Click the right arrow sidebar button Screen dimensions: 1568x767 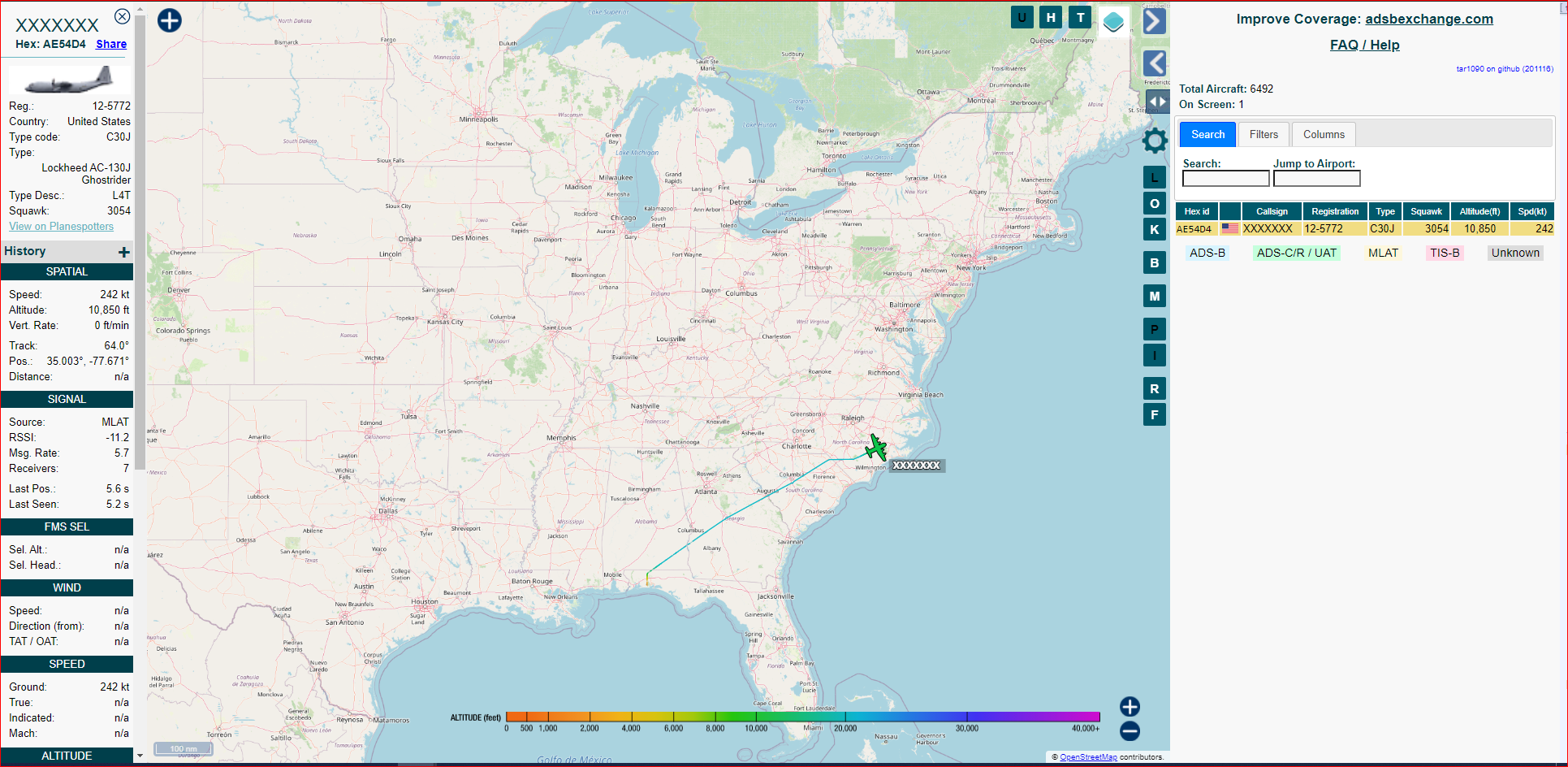coord(1155,21)
